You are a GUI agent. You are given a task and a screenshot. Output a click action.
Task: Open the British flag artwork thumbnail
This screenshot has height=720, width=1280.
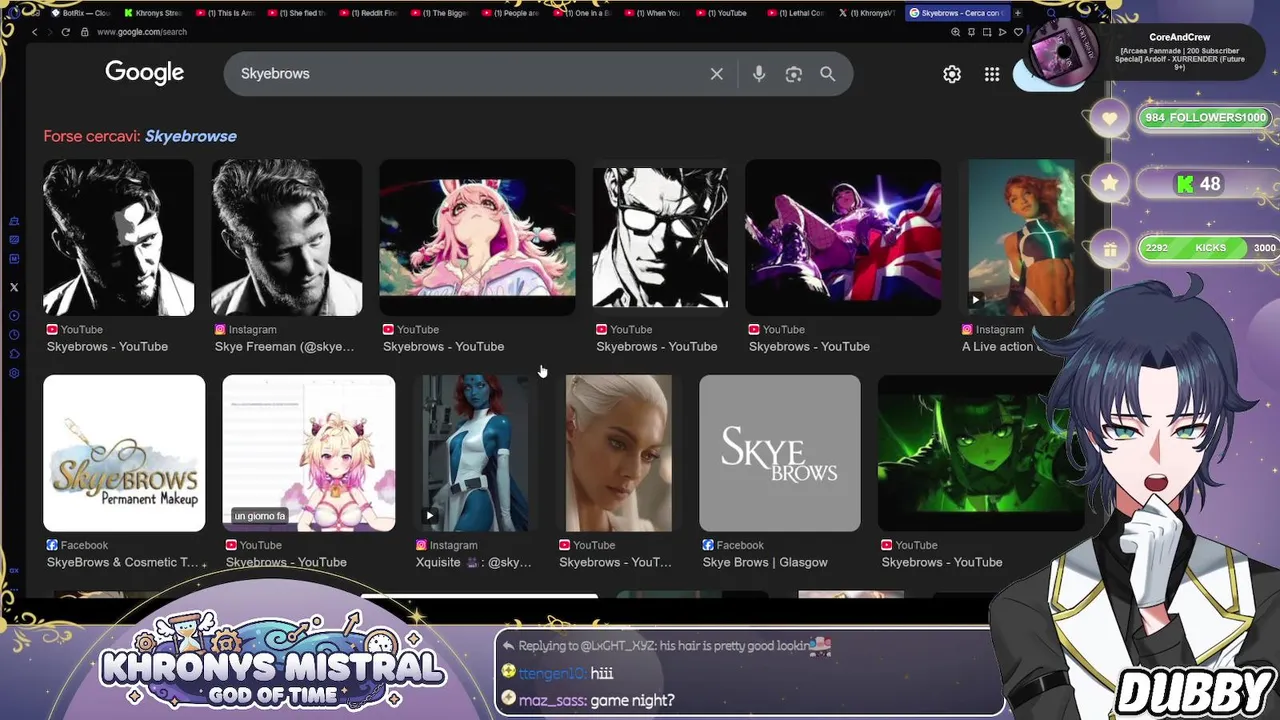pos(843,238)
